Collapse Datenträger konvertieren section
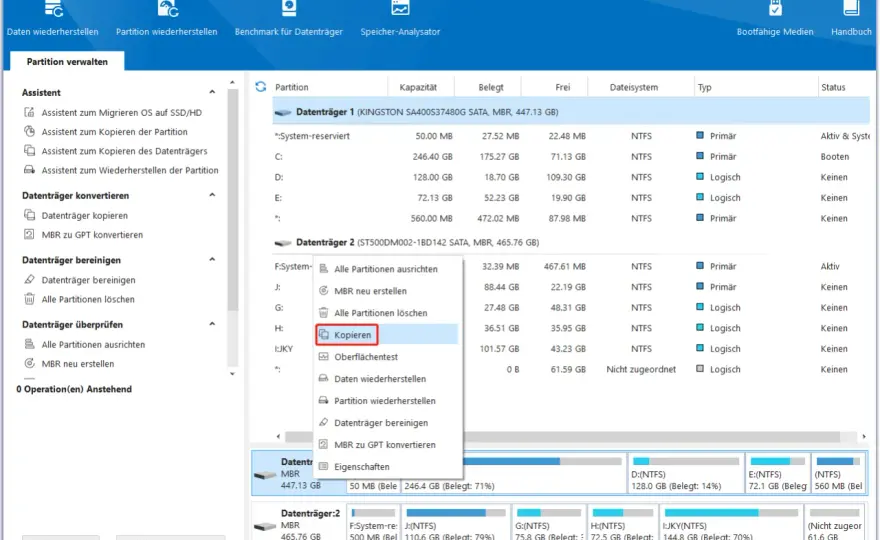 [212, 195]
